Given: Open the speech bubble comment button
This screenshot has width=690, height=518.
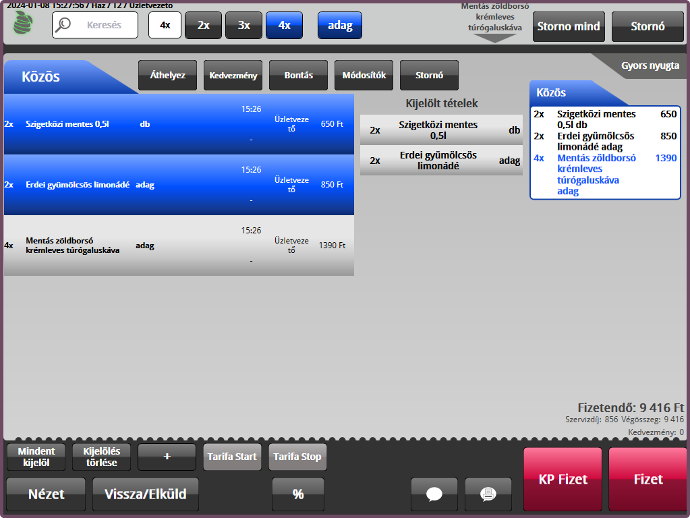Looking at the screenshot, I should click(433, 494).
